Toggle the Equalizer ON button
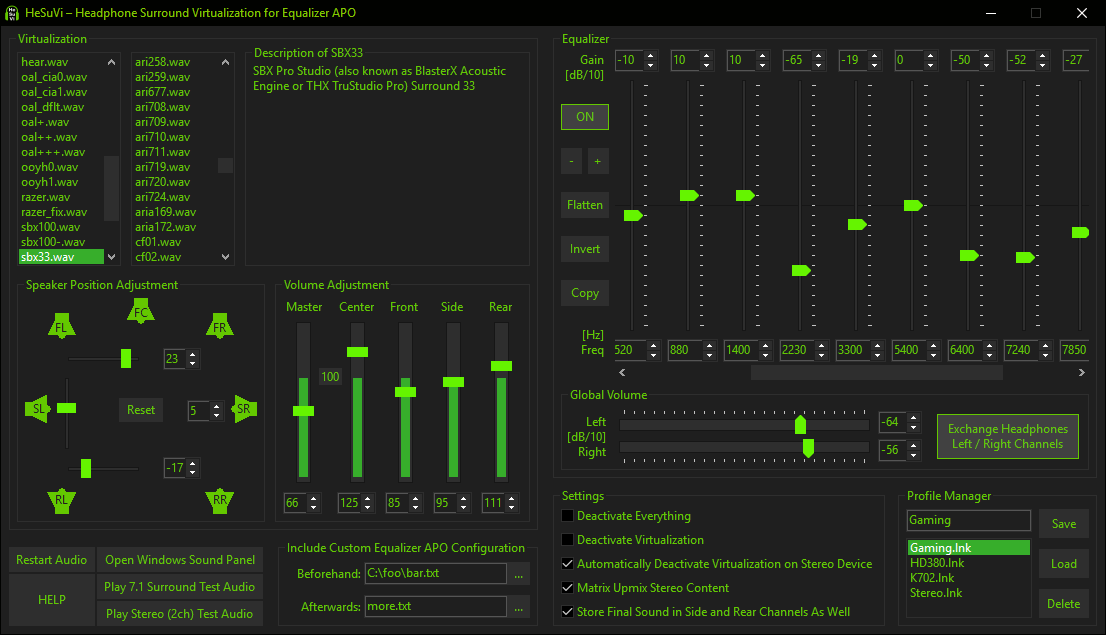The image size is (1106, 635). click(x=585, y=117)
